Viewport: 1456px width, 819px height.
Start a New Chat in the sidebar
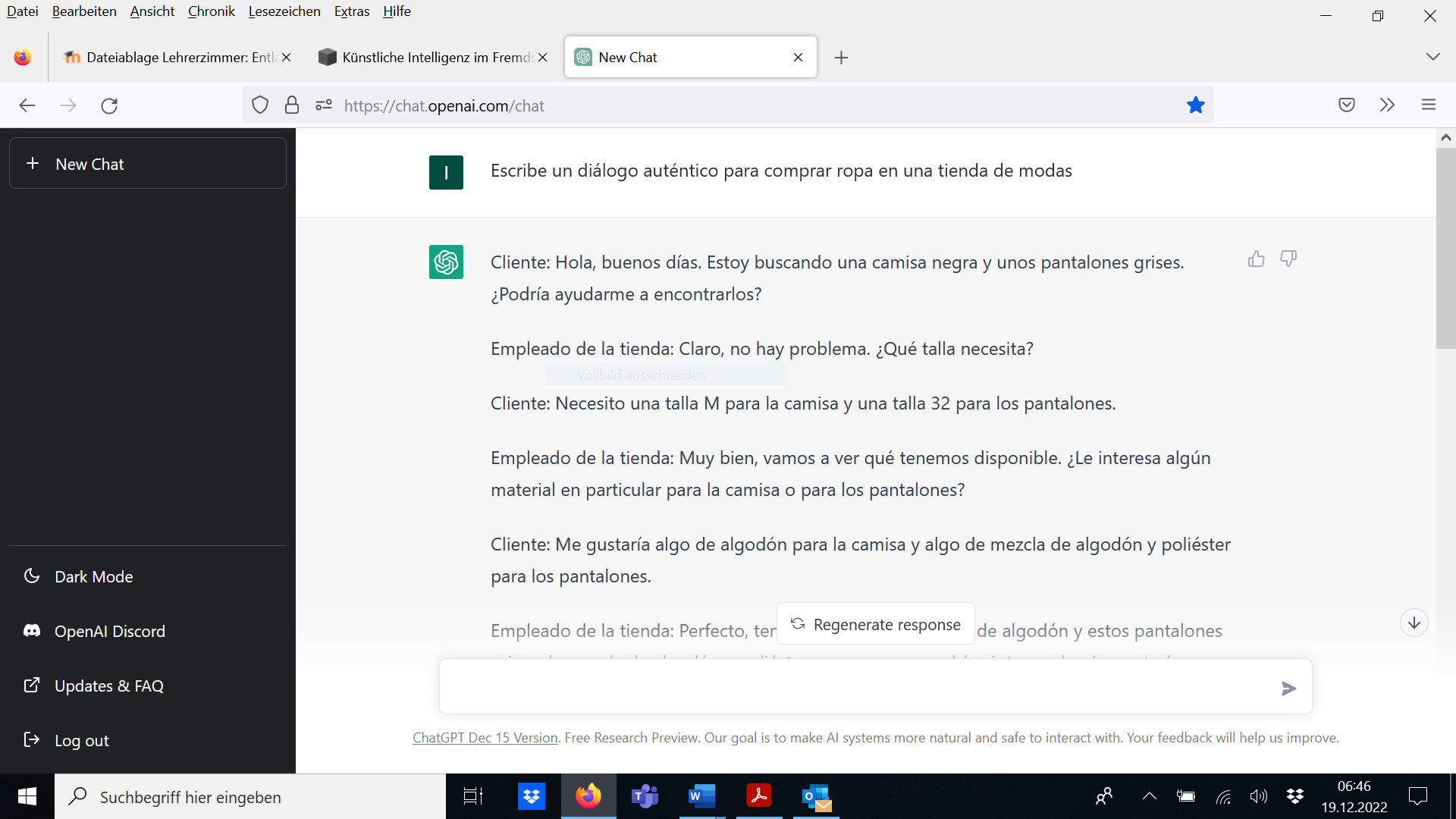tap(148, 163)
